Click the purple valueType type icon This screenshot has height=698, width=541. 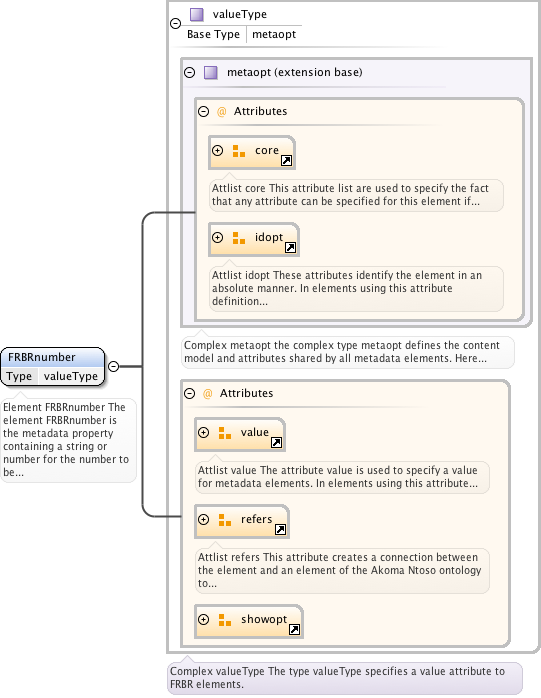point(197,15)
